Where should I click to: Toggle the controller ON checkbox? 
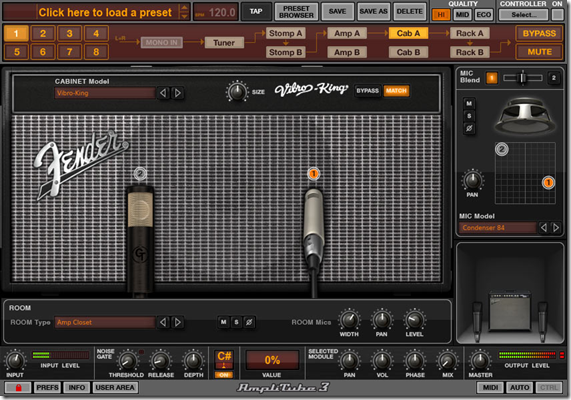[557, 15]
